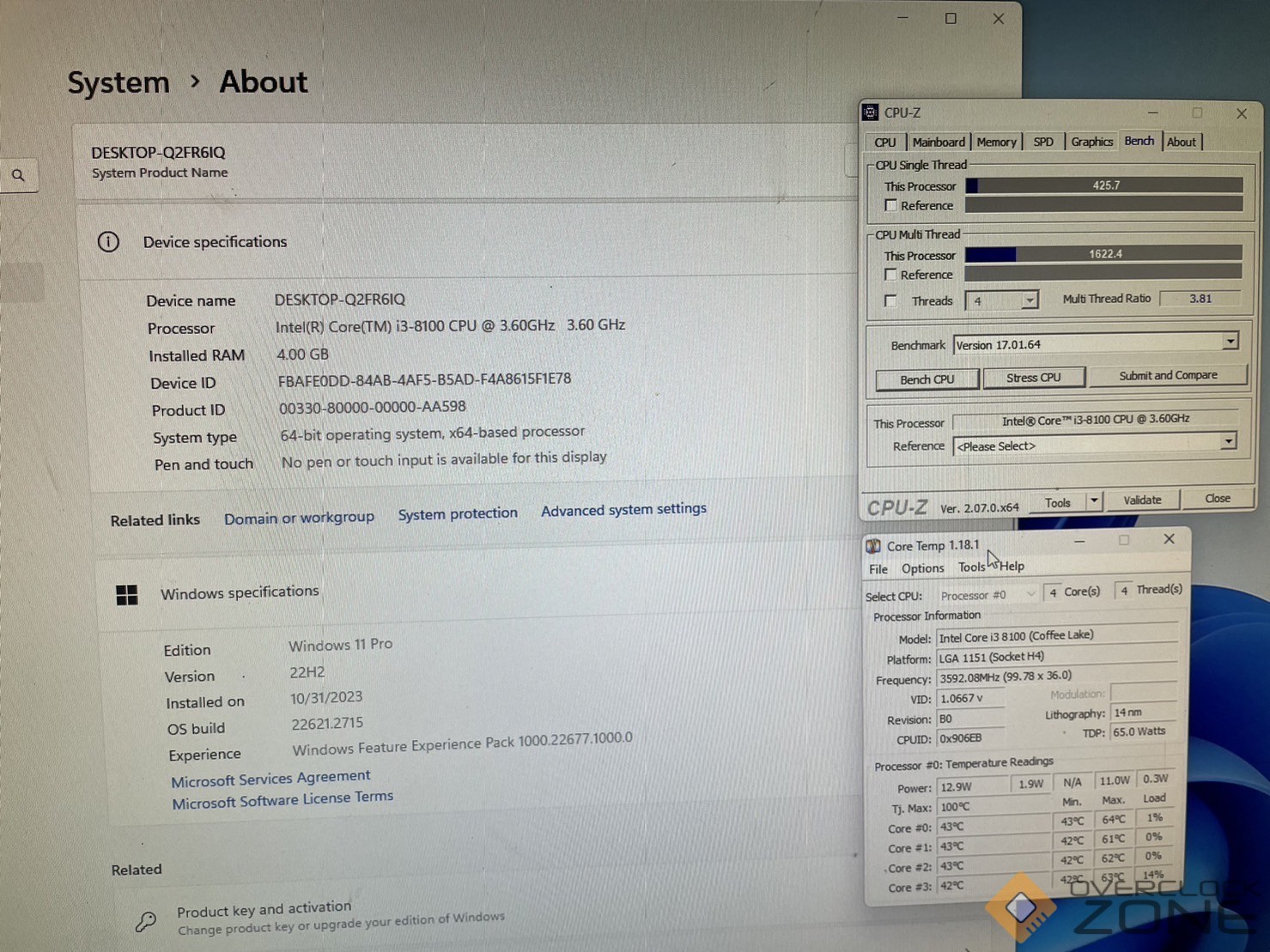
Task: Select the Graphics tab in CPU-Z
Action: tap(1091, 142)
